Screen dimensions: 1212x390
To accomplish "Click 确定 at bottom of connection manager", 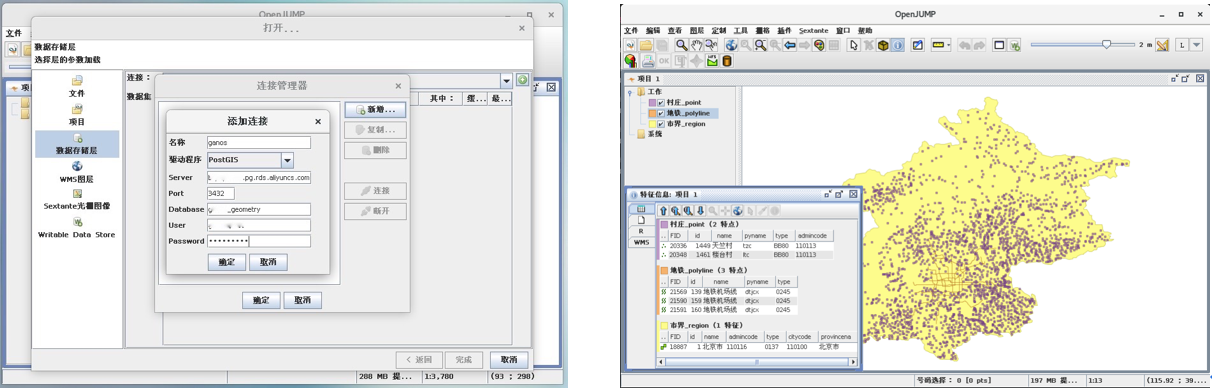I will coord(261,300).
